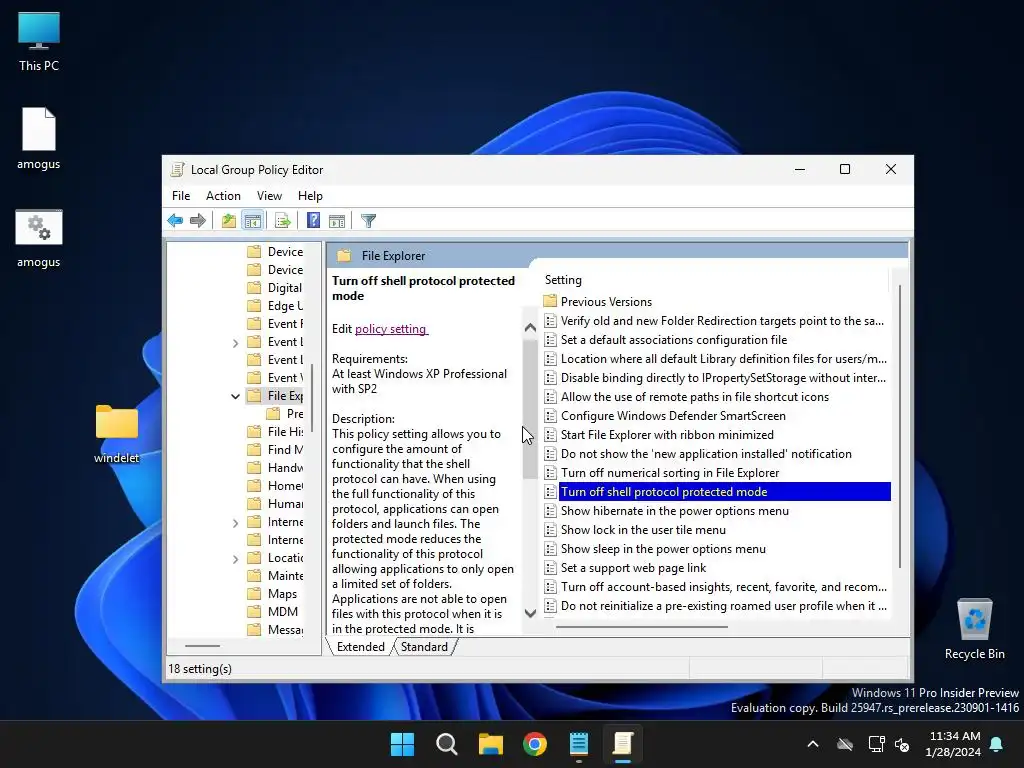Switch to the Extended tab
The width and height of the screenshot is (1024, 768).
(x=360, y=647)
